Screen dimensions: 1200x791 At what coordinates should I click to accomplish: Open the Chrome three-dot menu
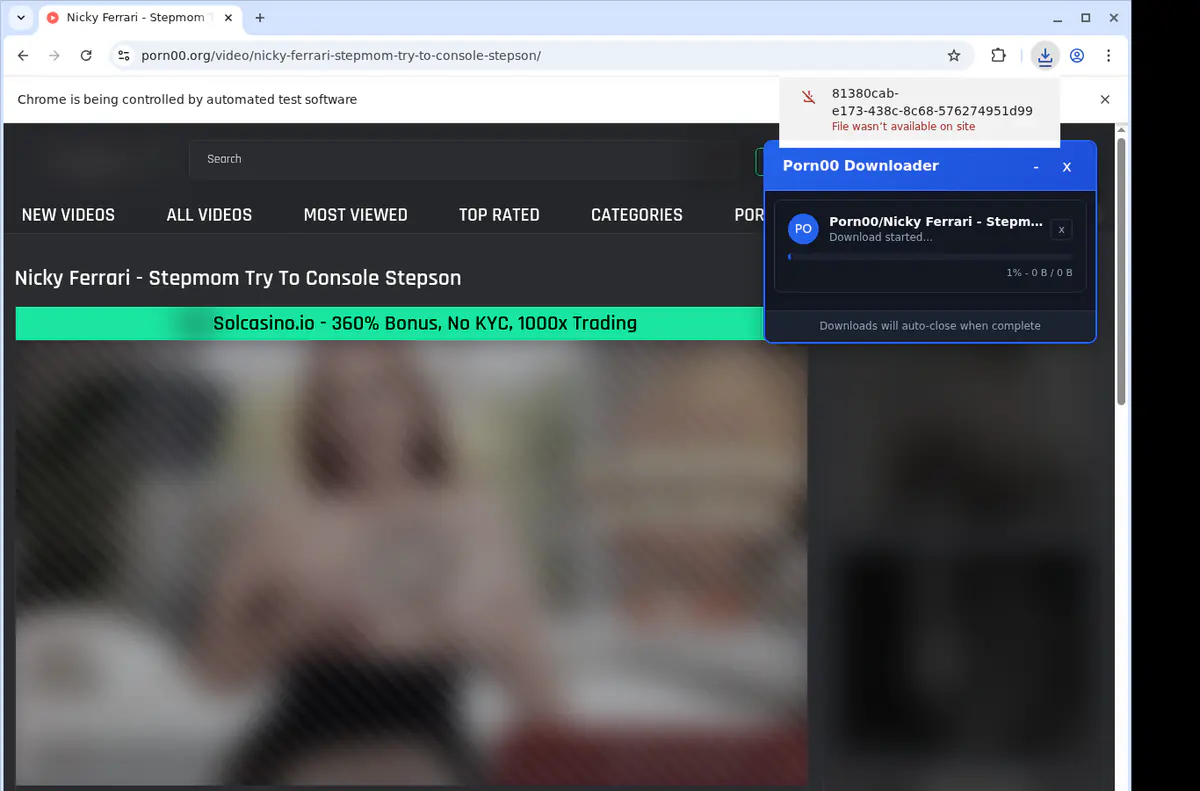[x=1108, y=56]
